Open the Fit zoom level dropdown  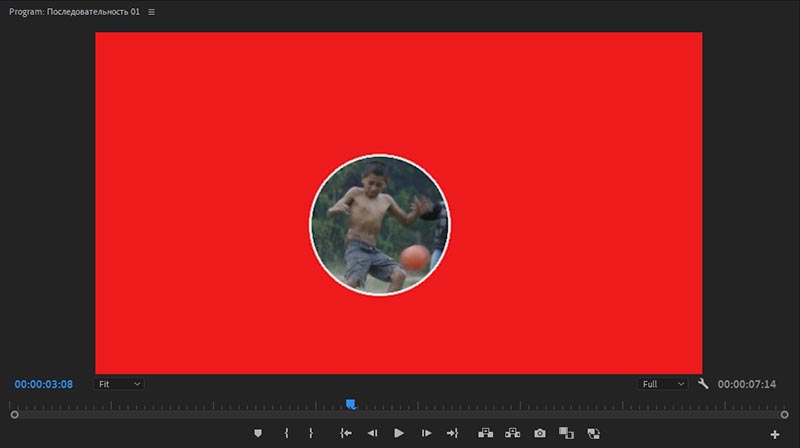[119, 384]
